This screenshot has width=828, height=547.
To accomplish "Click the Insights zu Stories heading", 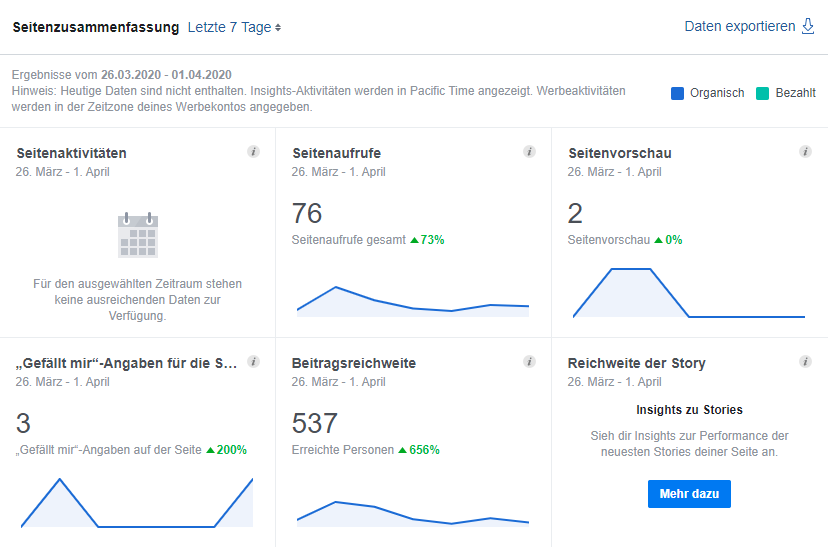I will coord(689,410).
